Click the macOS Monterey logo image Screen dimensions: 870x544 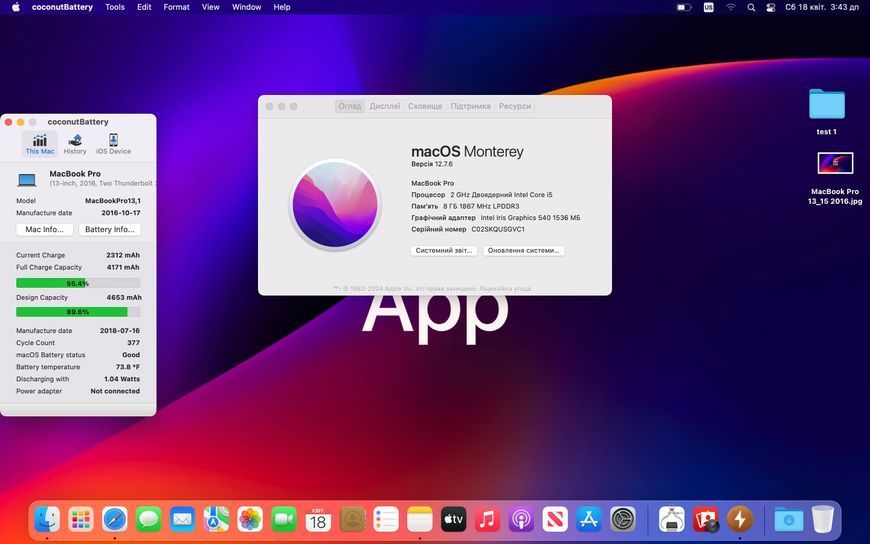(x=335, y=204)
